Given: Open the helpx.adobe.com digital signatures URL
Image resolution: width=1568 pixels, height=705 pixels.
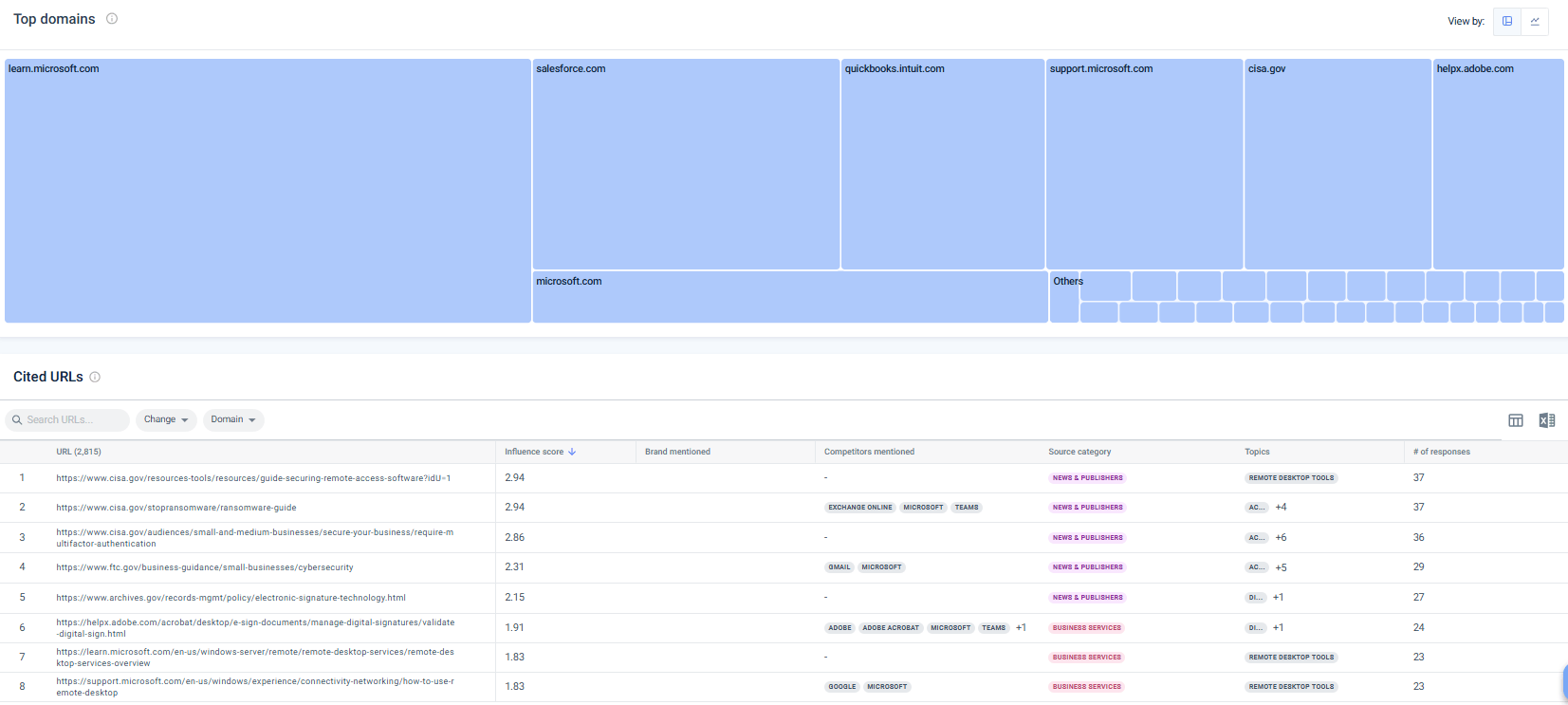Looking at the screenshot, I should (x=255, y=628).
